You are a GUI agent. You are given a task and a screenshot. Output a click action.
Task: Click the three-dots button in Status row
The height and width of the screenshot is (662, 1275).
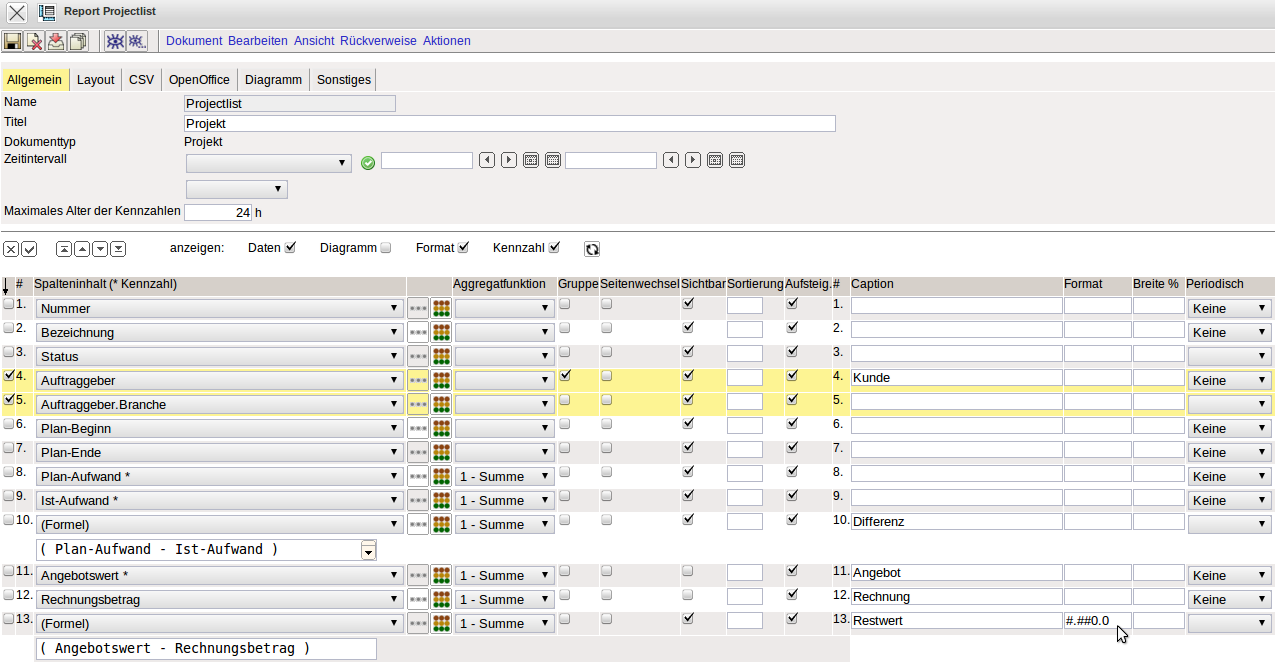(418, 357)
